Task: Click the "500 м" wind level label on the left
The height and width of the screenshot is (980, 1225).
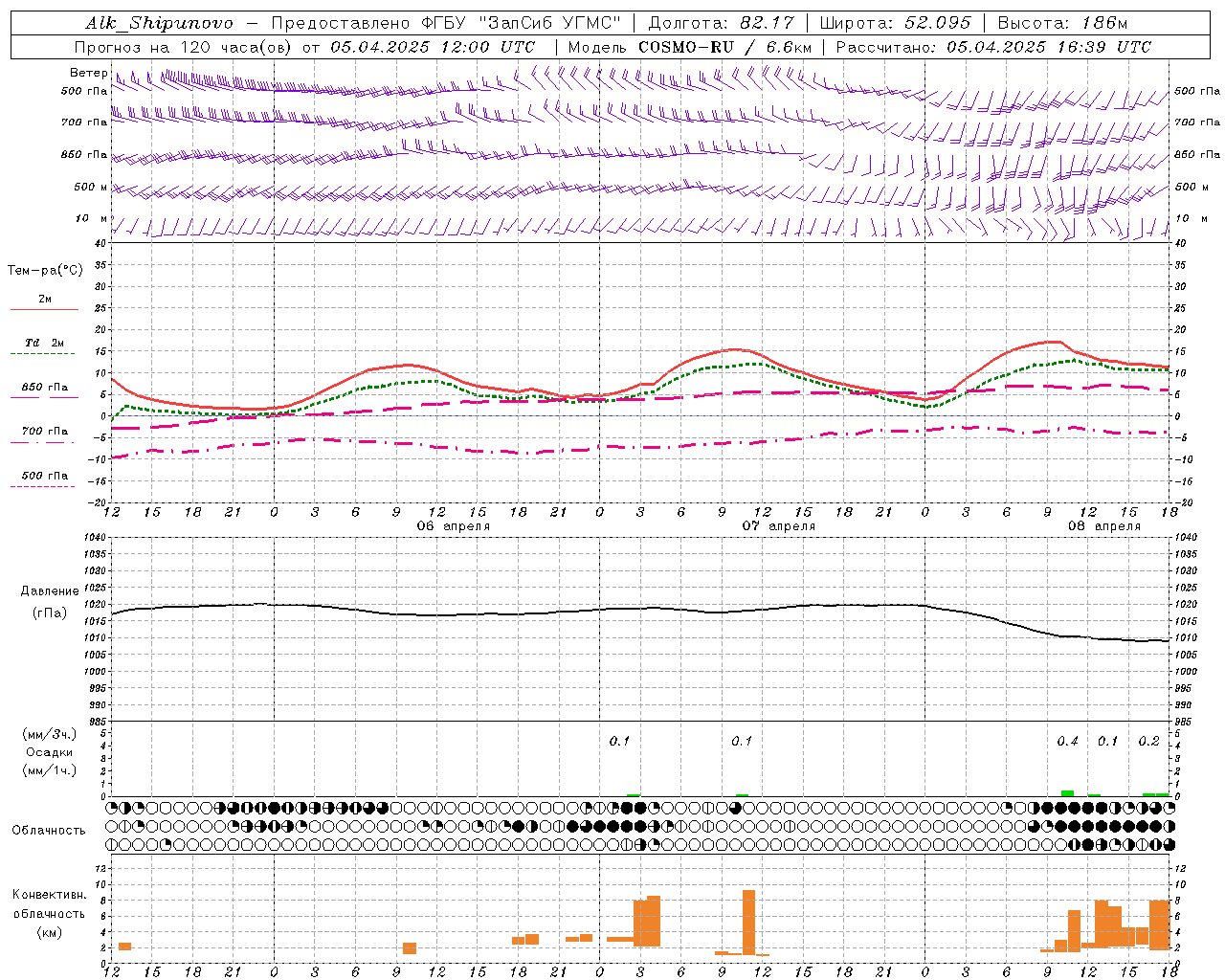Action: [x=91, y=188]
